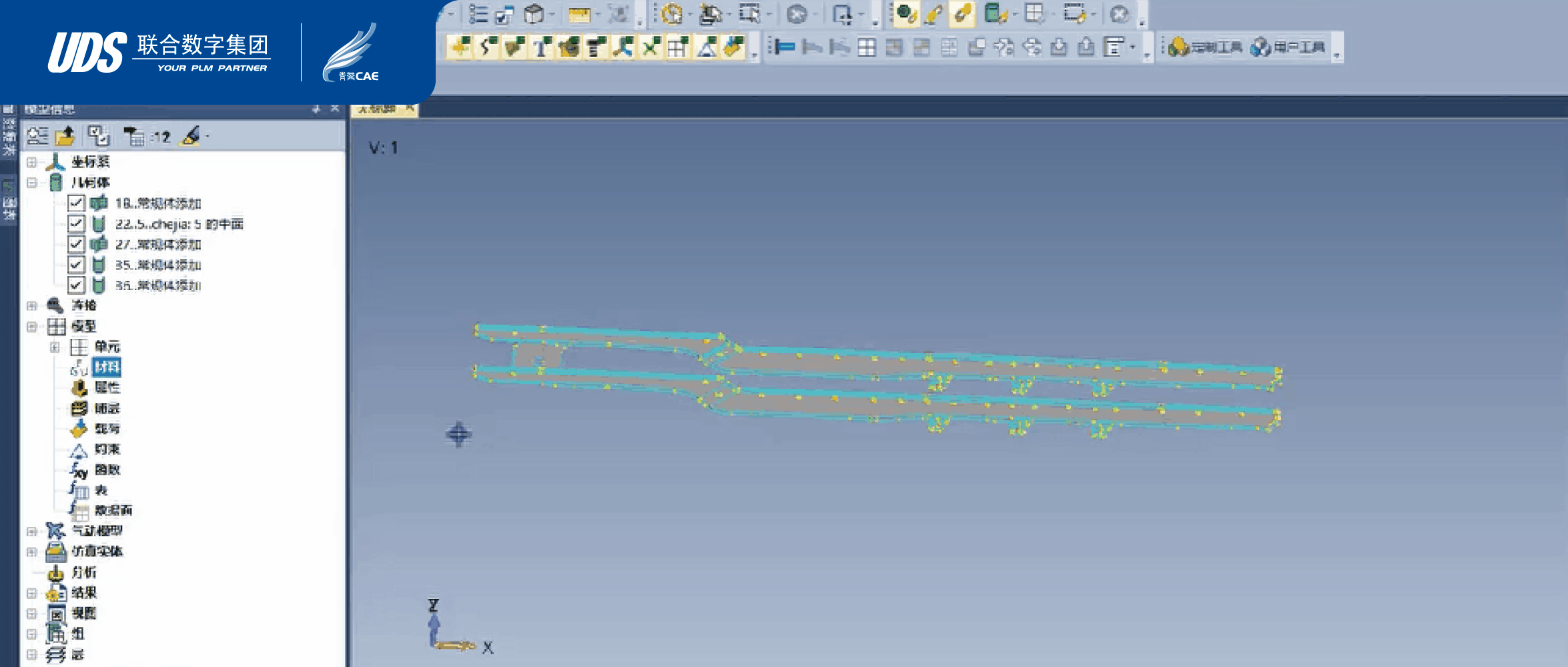Click the constraint triangle toggle icon in toolbar
The image size is (1568, 667).
click(x=705, y=47)
